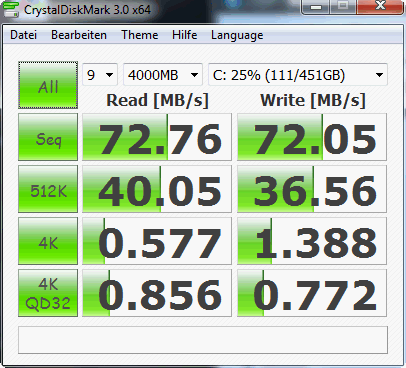Open the Hilfe menu
Image resolution: width=406 pixels, height=368 pixels.
[x=185, y=35]
